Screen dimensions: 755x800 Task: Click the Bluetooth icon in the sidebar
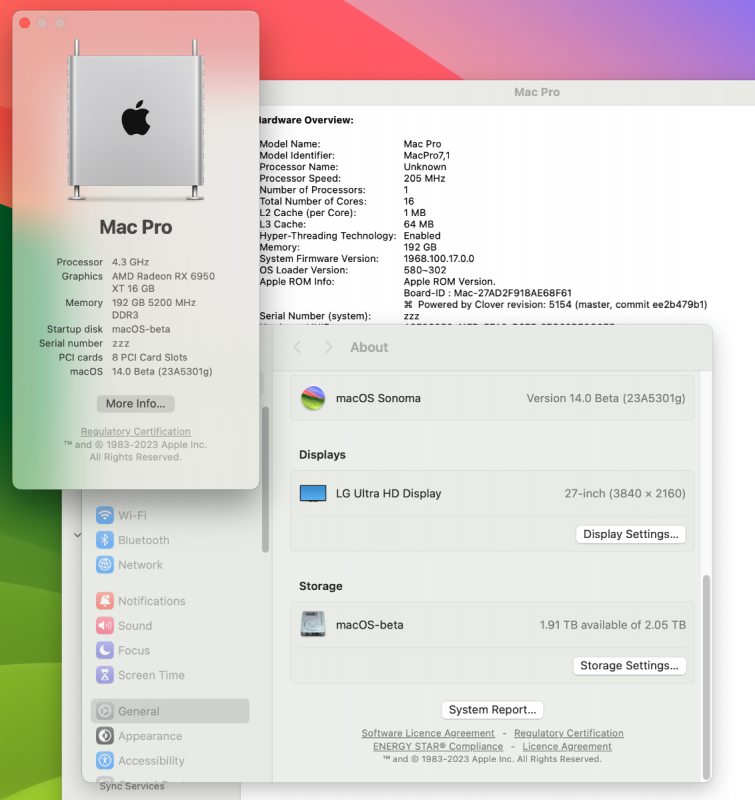(x=105, y=540)
